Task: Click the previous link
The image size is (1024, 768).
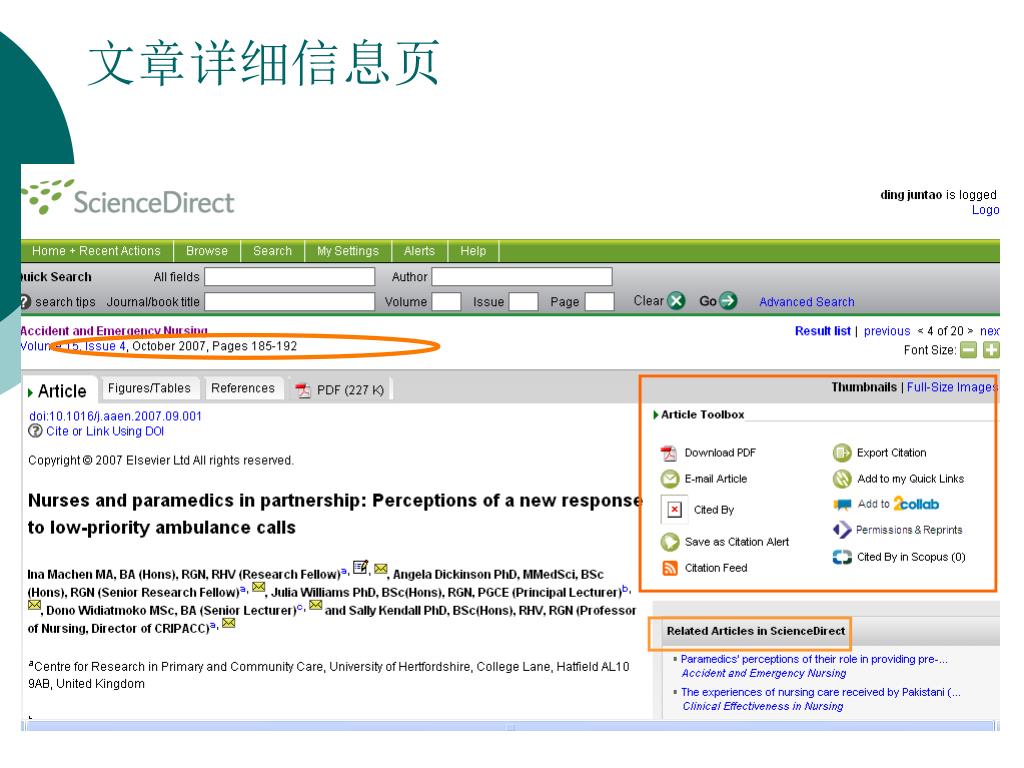Action: [887, 331]
